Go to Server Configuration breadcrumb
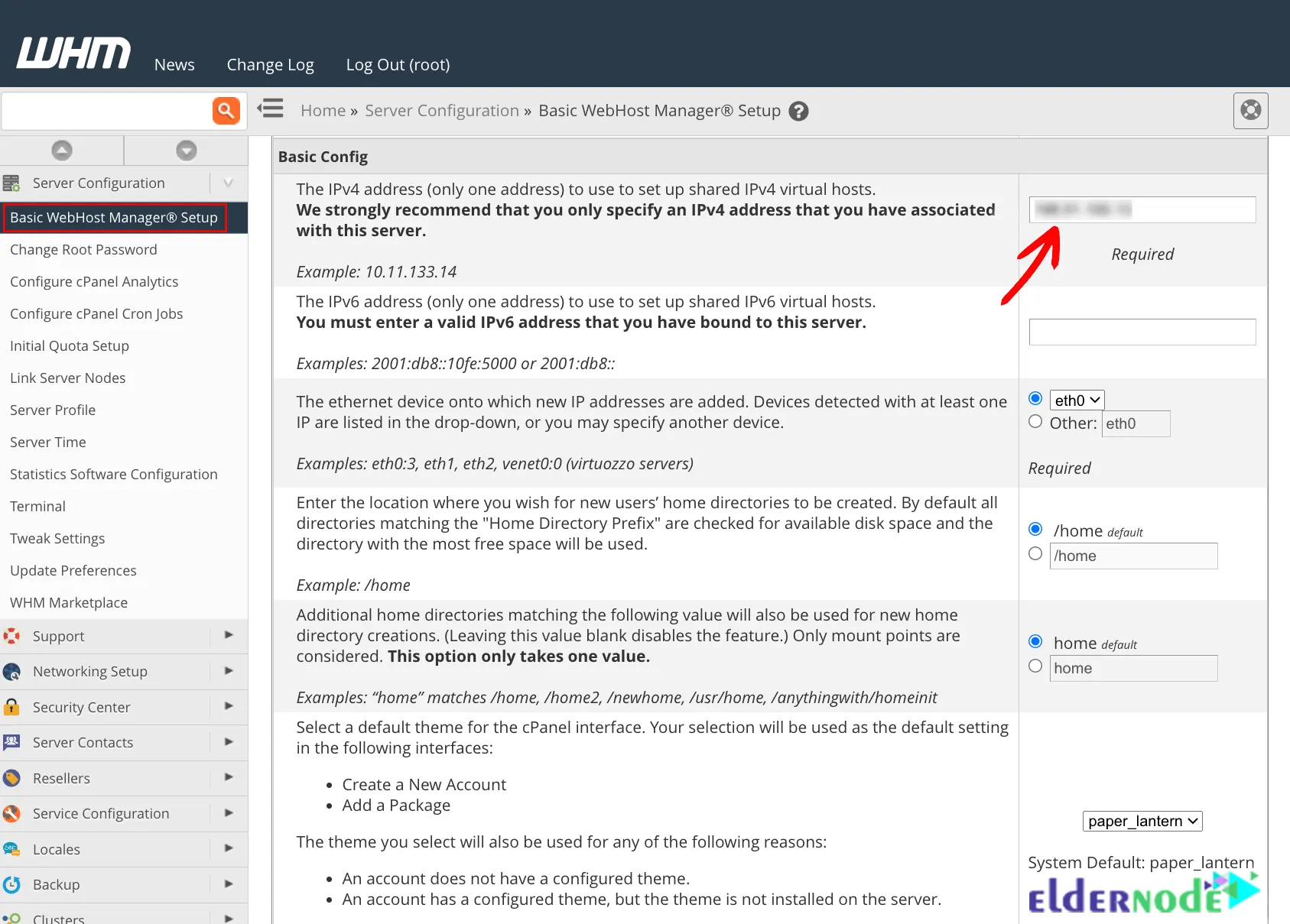1290x924 pixels. tap(442, 111)
